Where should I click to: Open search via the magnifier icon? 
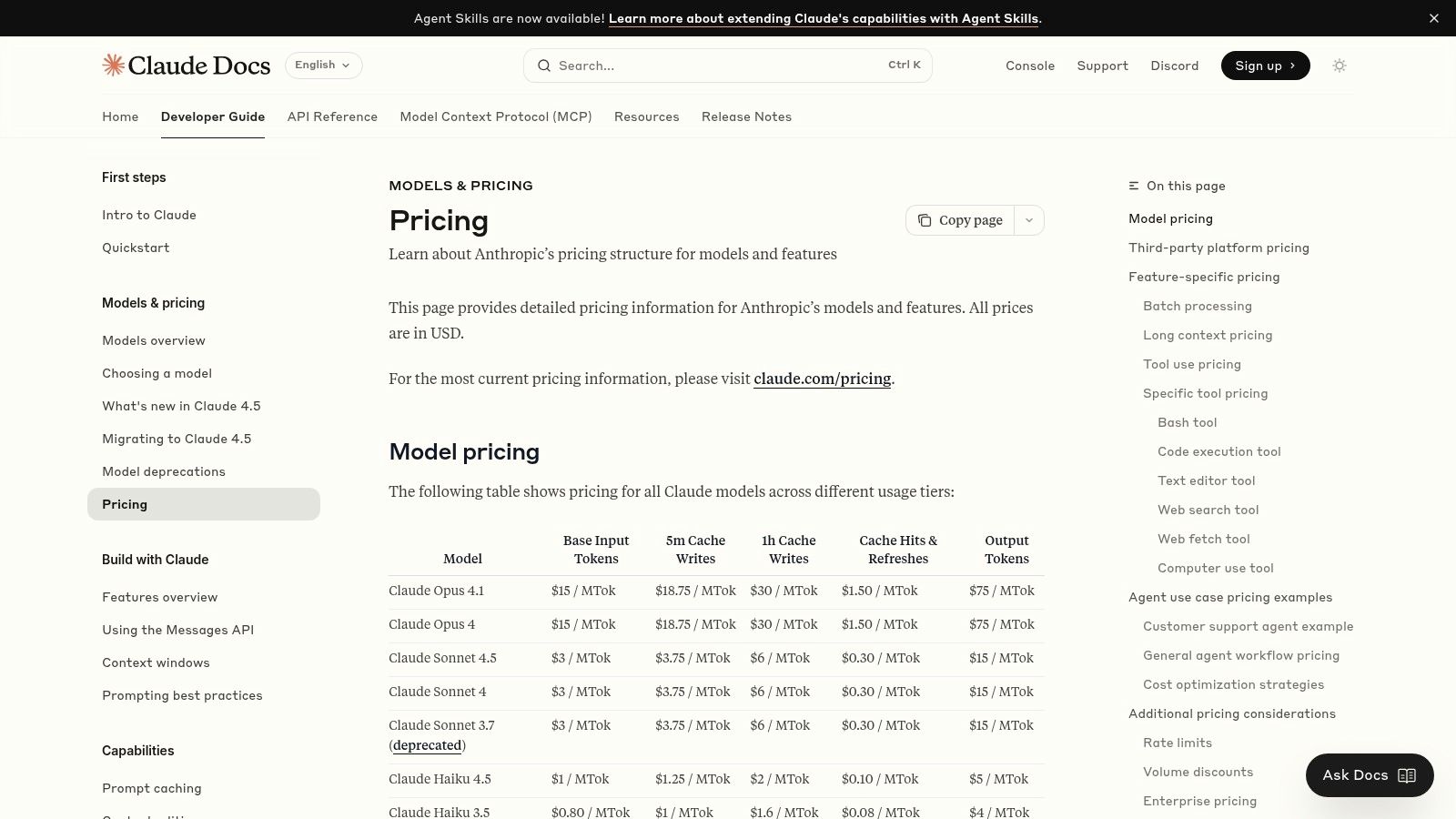[544, 65]
